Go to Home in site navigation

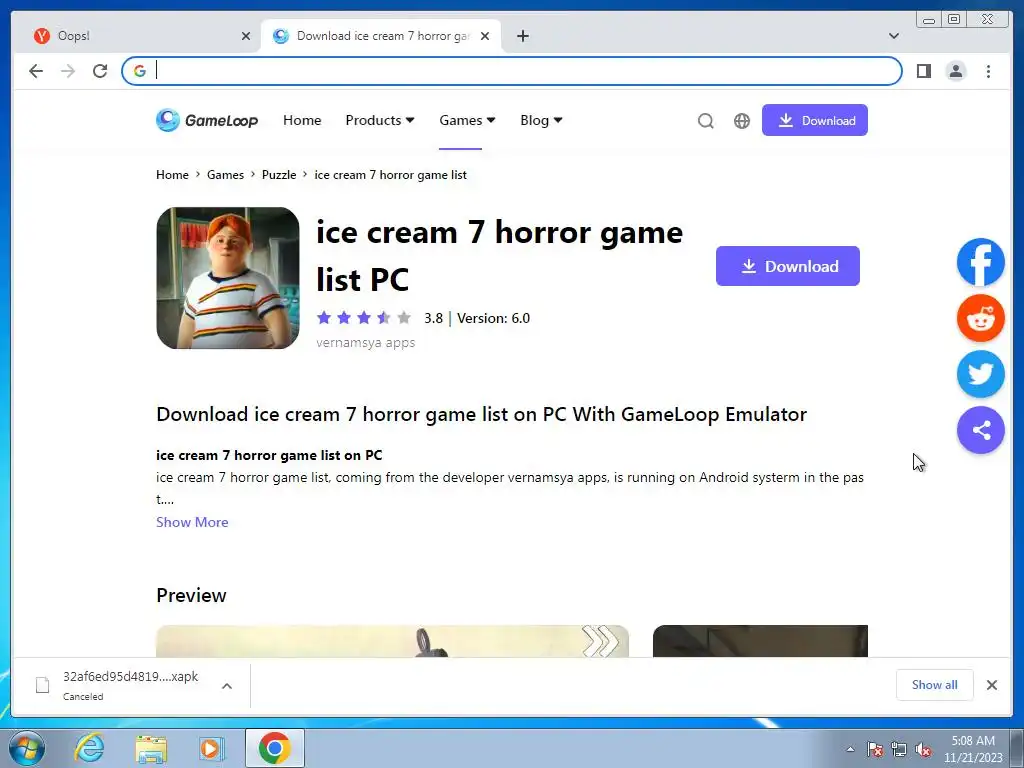[302, 120]
